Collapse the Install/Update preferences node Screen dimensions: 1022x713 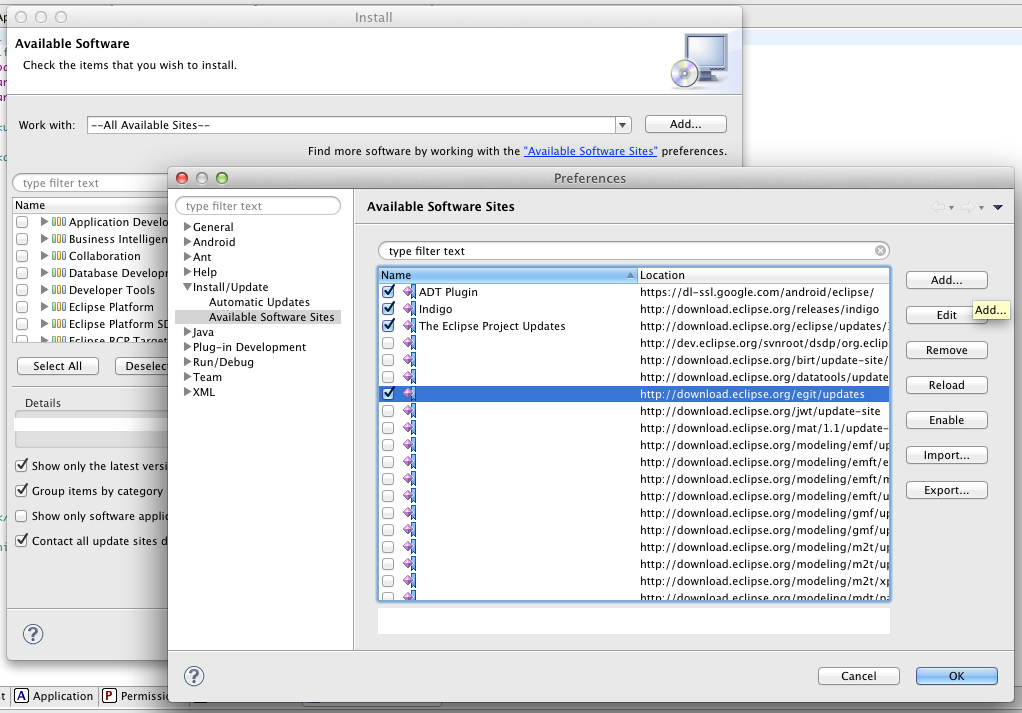pos(187,287)
